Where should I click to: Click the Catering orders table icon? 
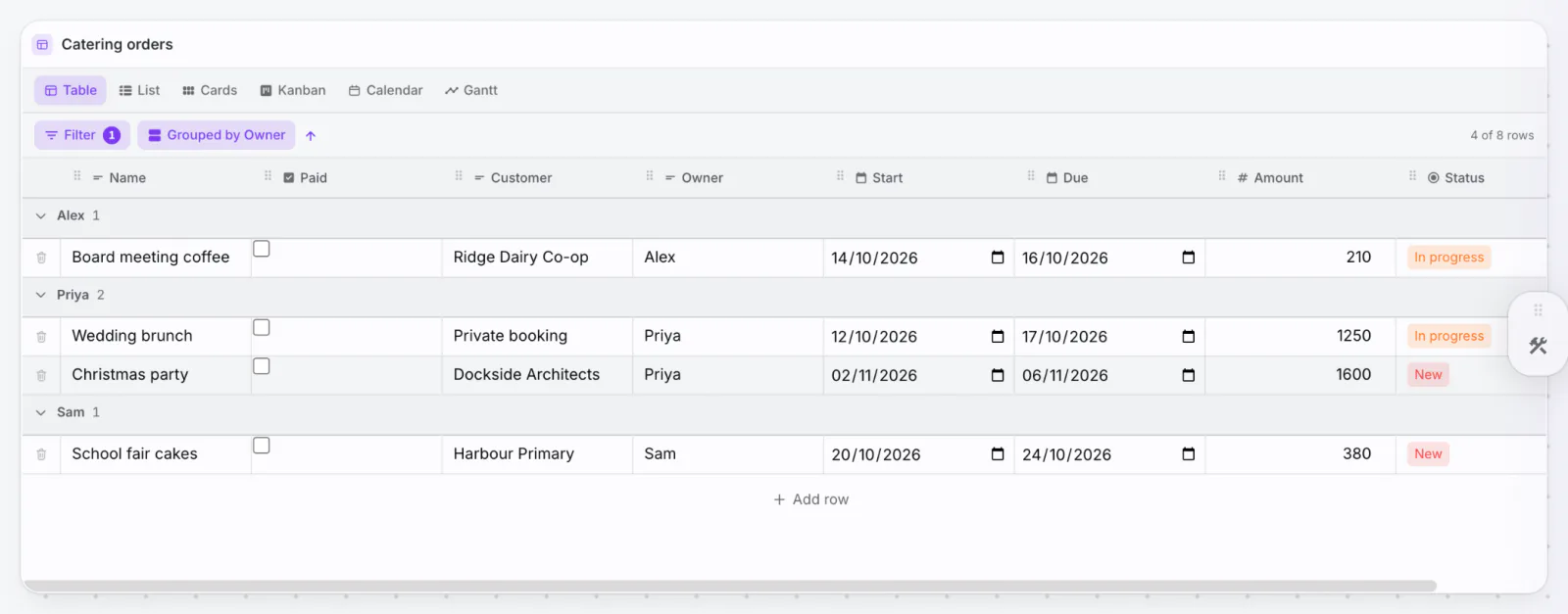(x=42, y=45)
